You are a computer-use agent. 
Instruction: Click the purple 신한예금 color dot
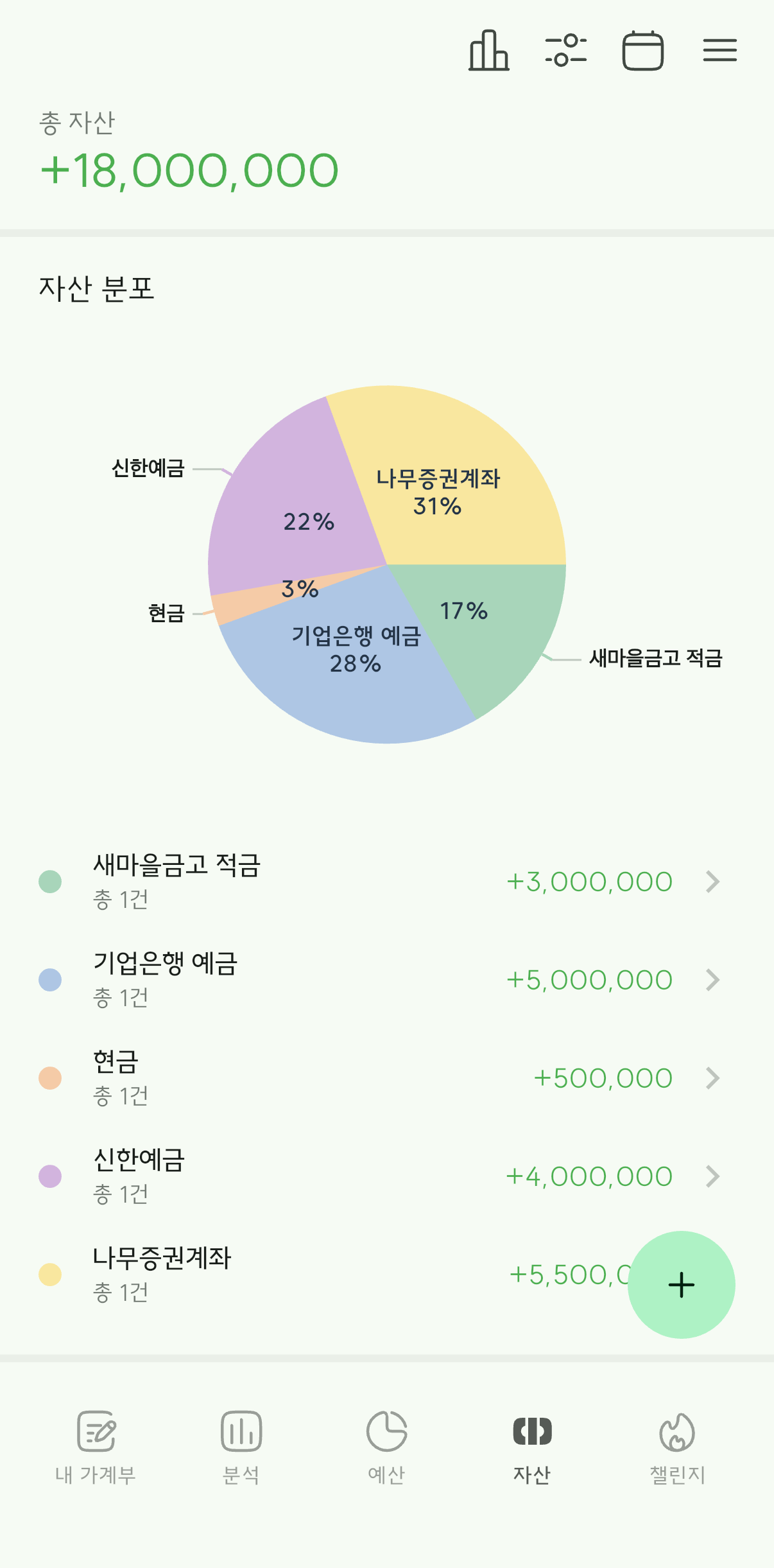point(50,1176)
